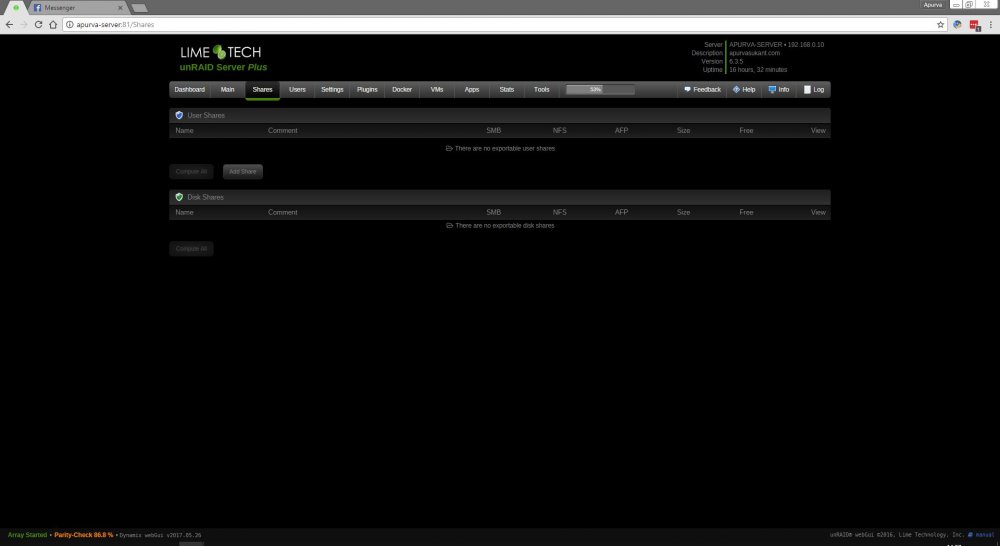Click the User Shares shield icon
This screenshot has width=1000, height=546.
click(x=179, y=115)
